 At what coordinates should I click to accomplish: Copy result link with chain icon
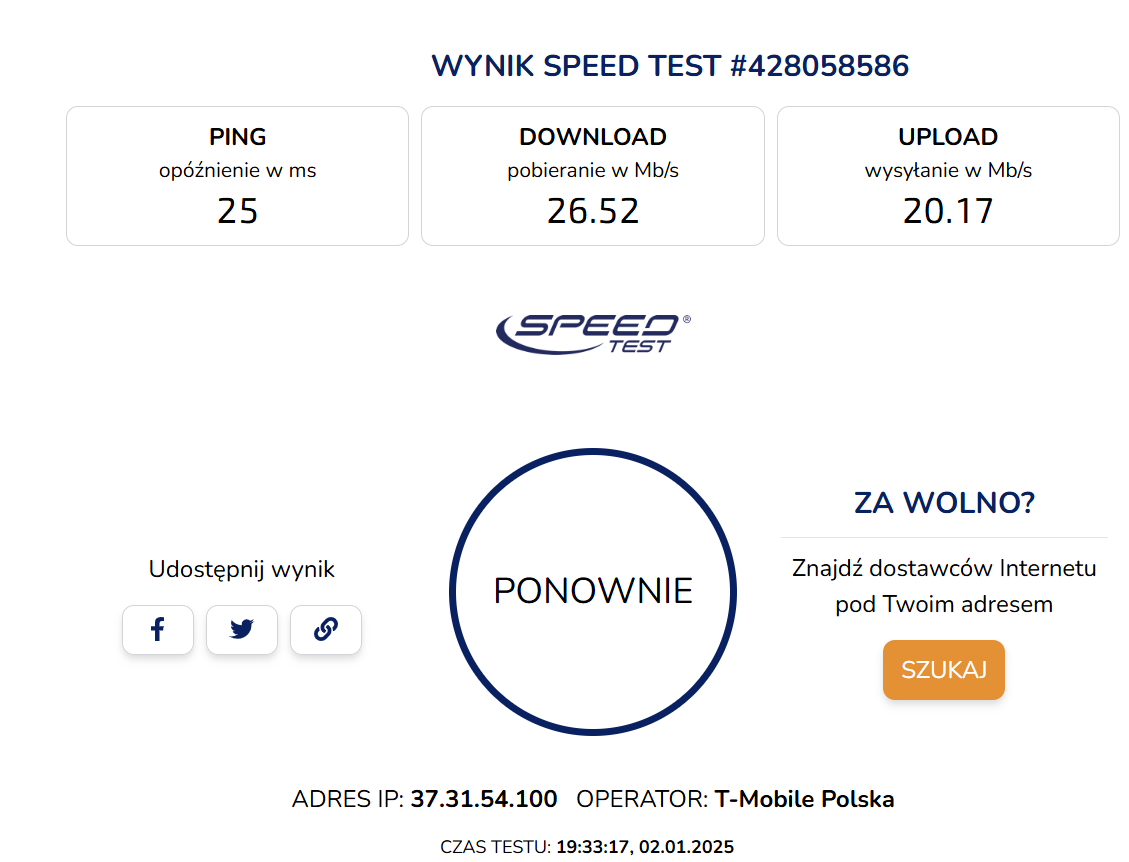coord(325,629)
